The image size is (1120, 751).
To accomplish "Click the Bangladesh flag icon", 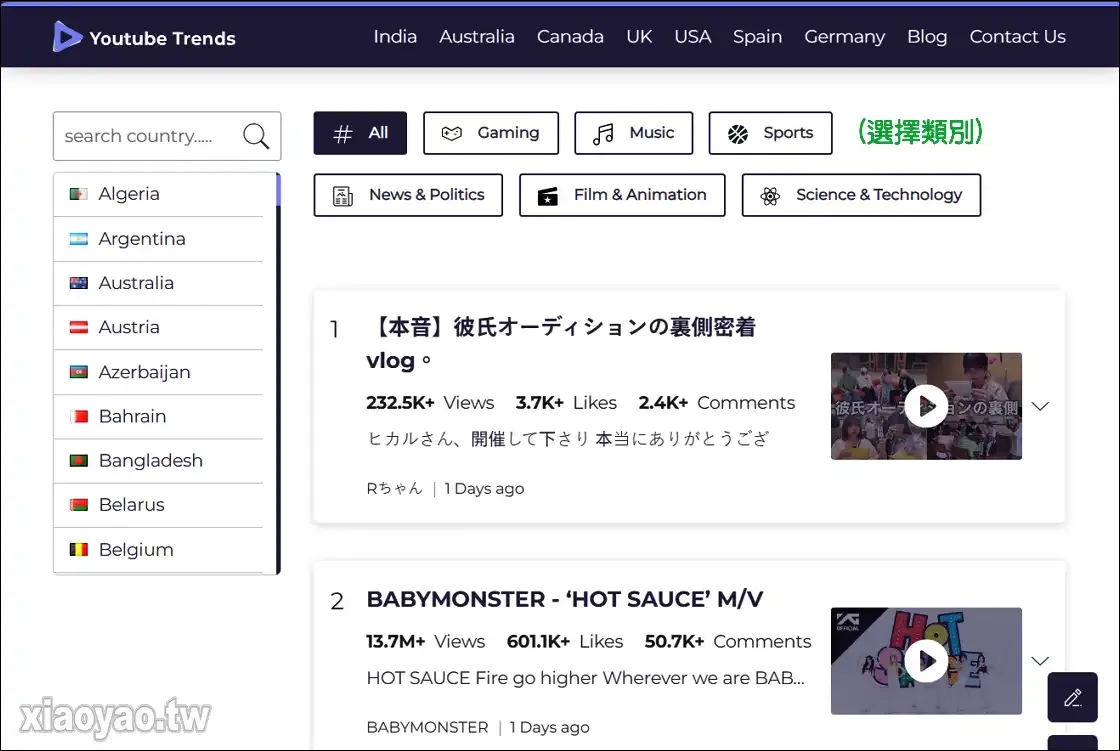I will point(79,460).
